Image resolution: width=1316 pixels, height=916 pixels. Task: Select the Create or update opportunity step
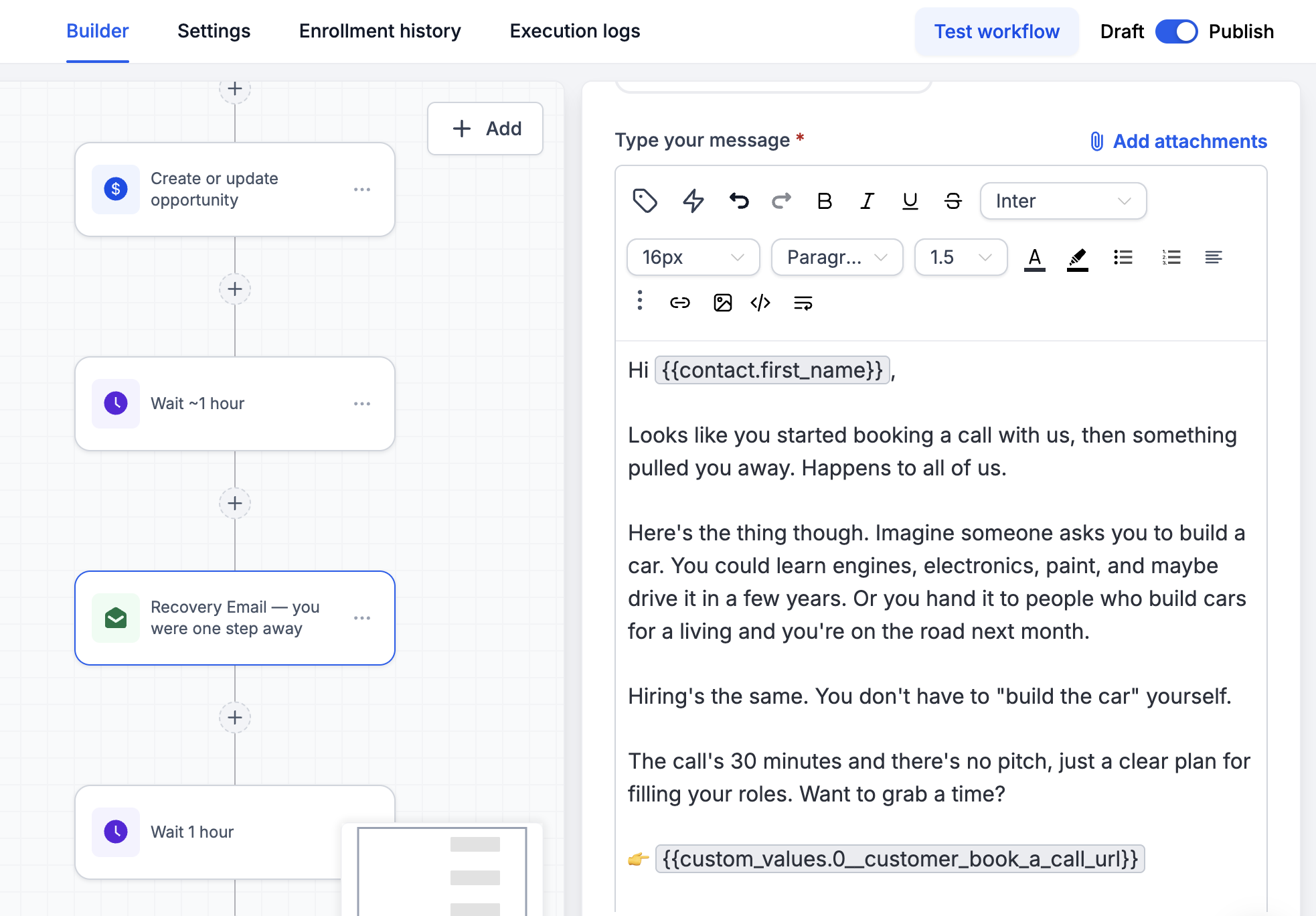(235, 189)
